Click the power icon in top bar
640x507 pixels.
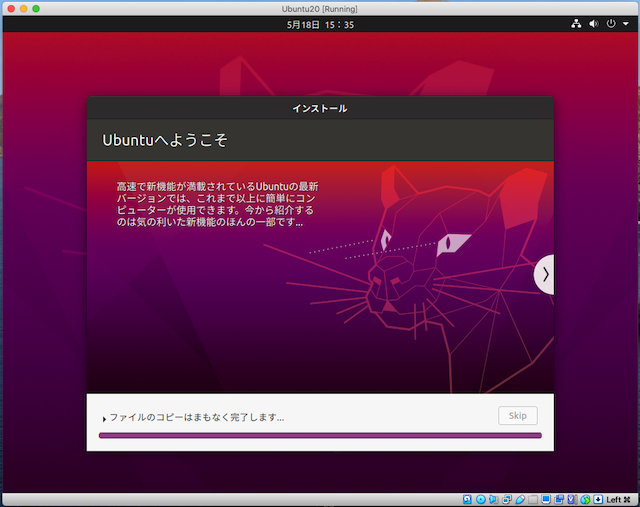pos(611,24)
